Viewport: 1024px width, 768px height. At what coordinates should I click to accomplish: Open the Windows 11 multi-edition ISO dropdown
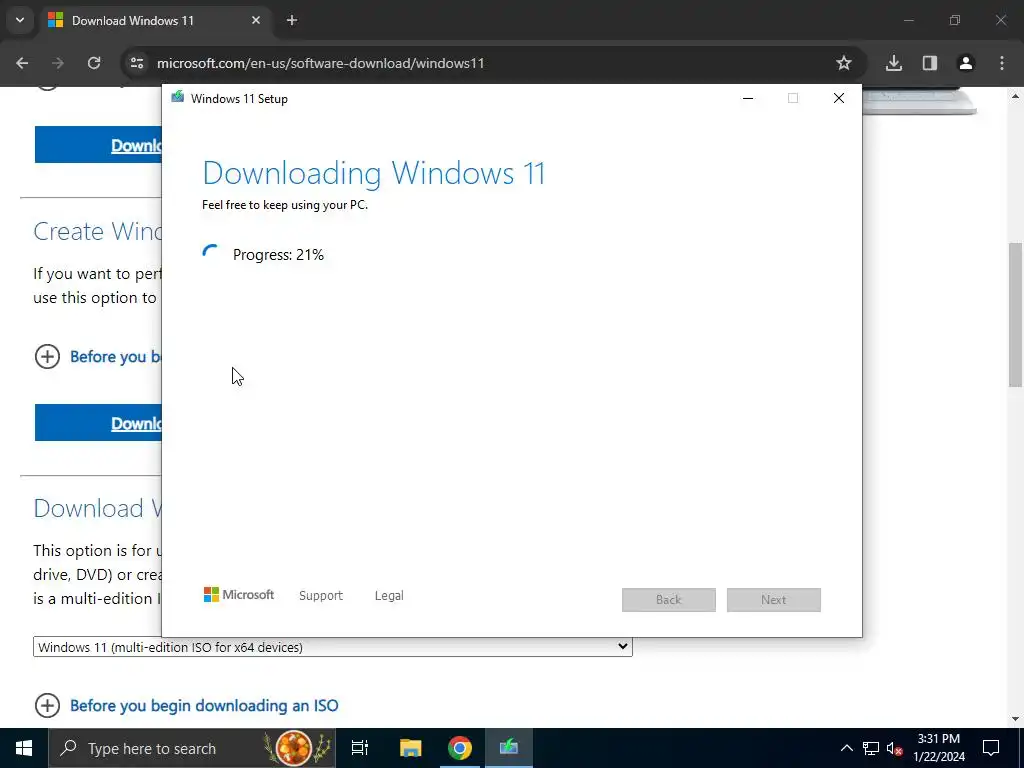332,647
